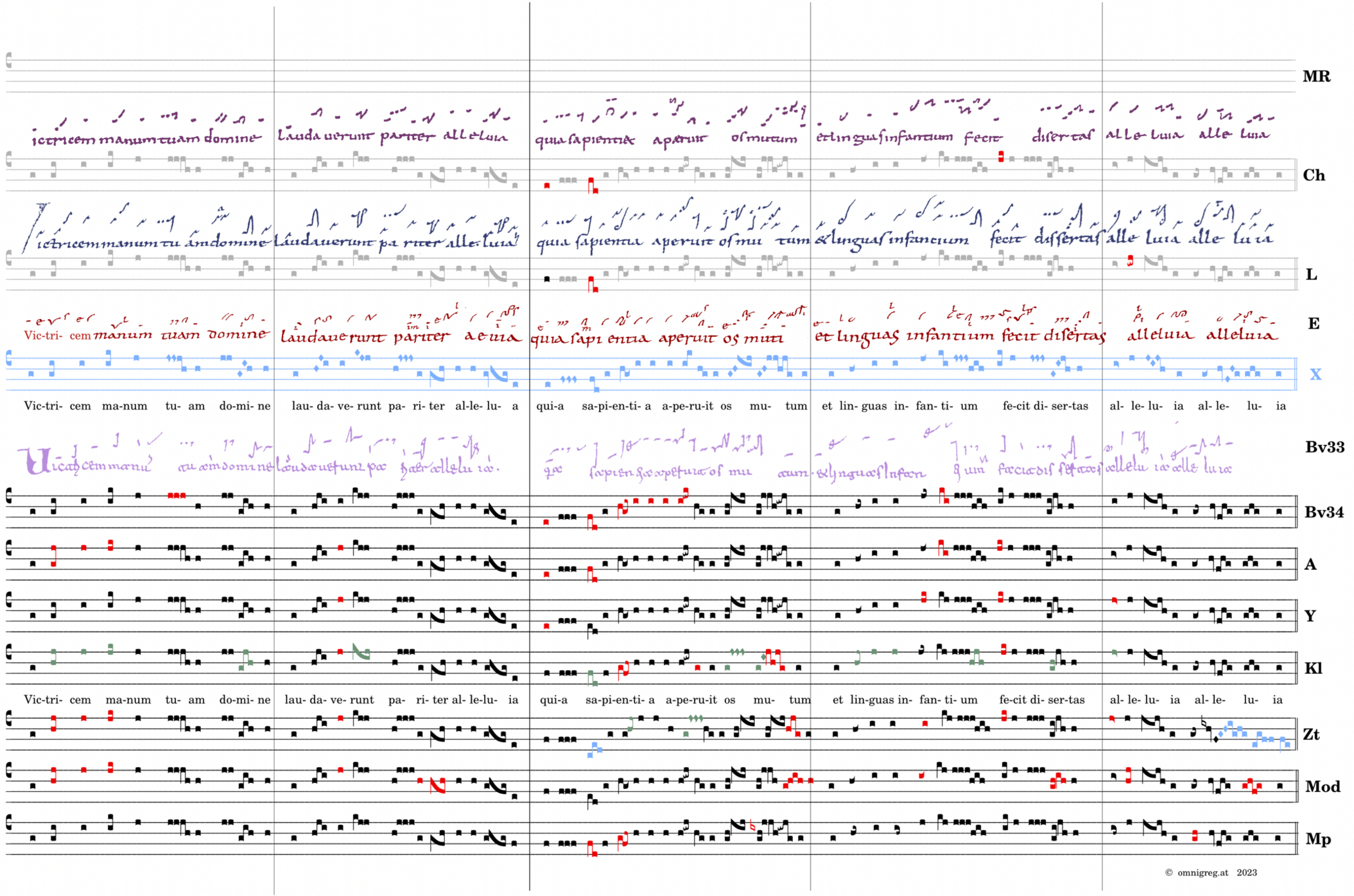Click the red flat sign on Mp staff
Image resolution: width=1354 pixels, height=896 pixels.
coord(752,826)
